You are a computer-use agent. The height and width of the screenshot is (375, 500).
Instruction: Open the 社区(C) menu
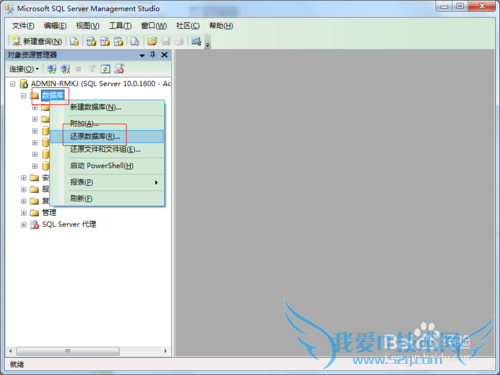[x=188, y=26]
